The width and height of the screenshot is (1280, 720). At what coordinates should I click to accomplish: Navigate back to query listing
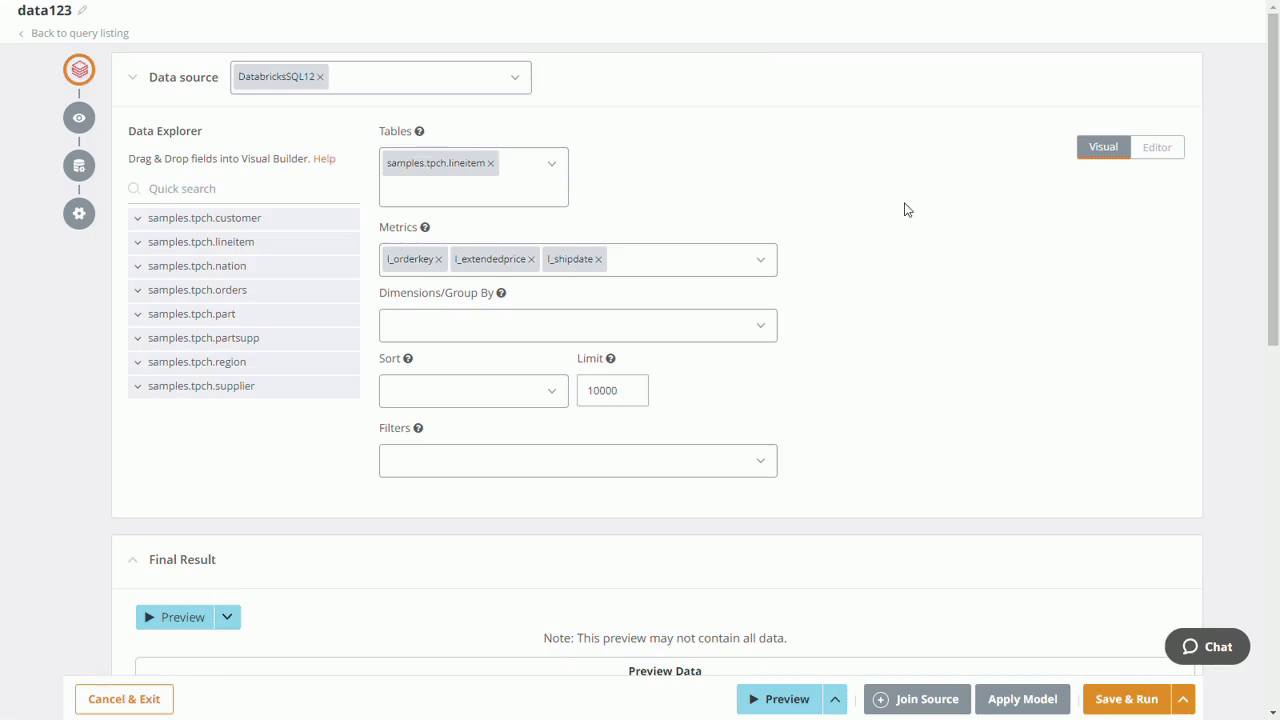coord(79,33)
